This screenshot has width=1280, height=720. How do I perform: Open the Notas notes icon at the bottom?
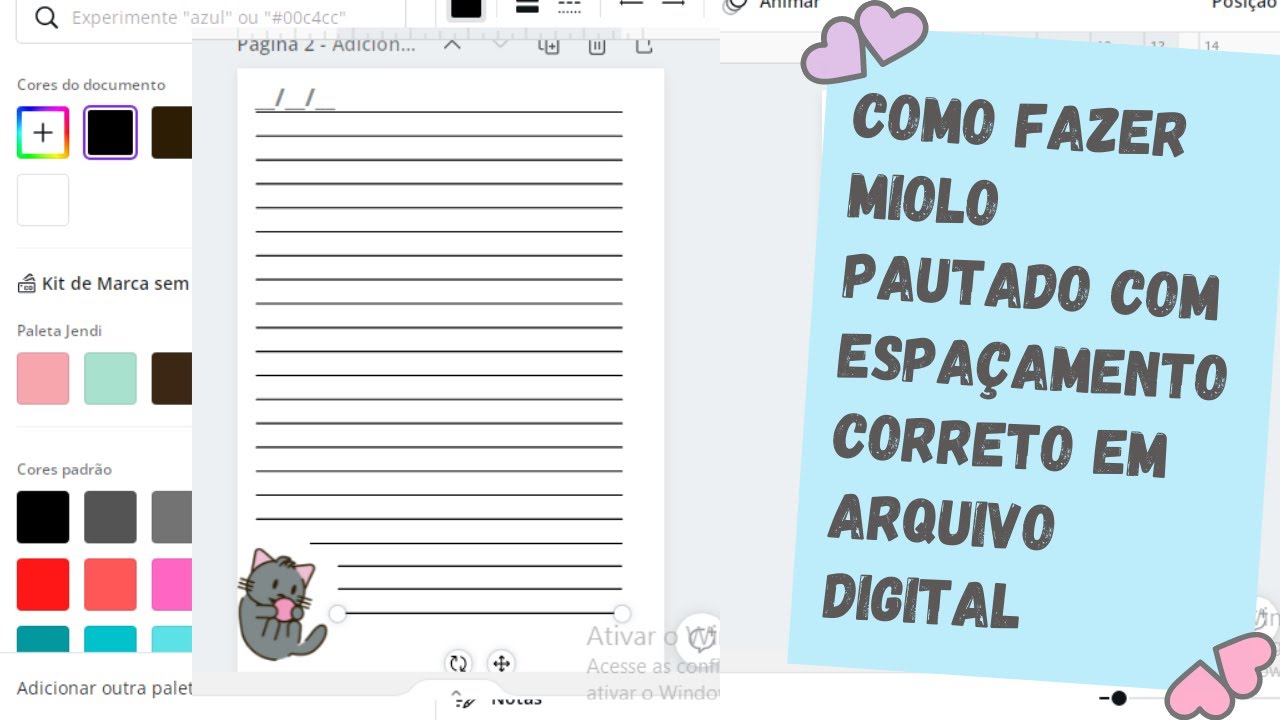461,699
